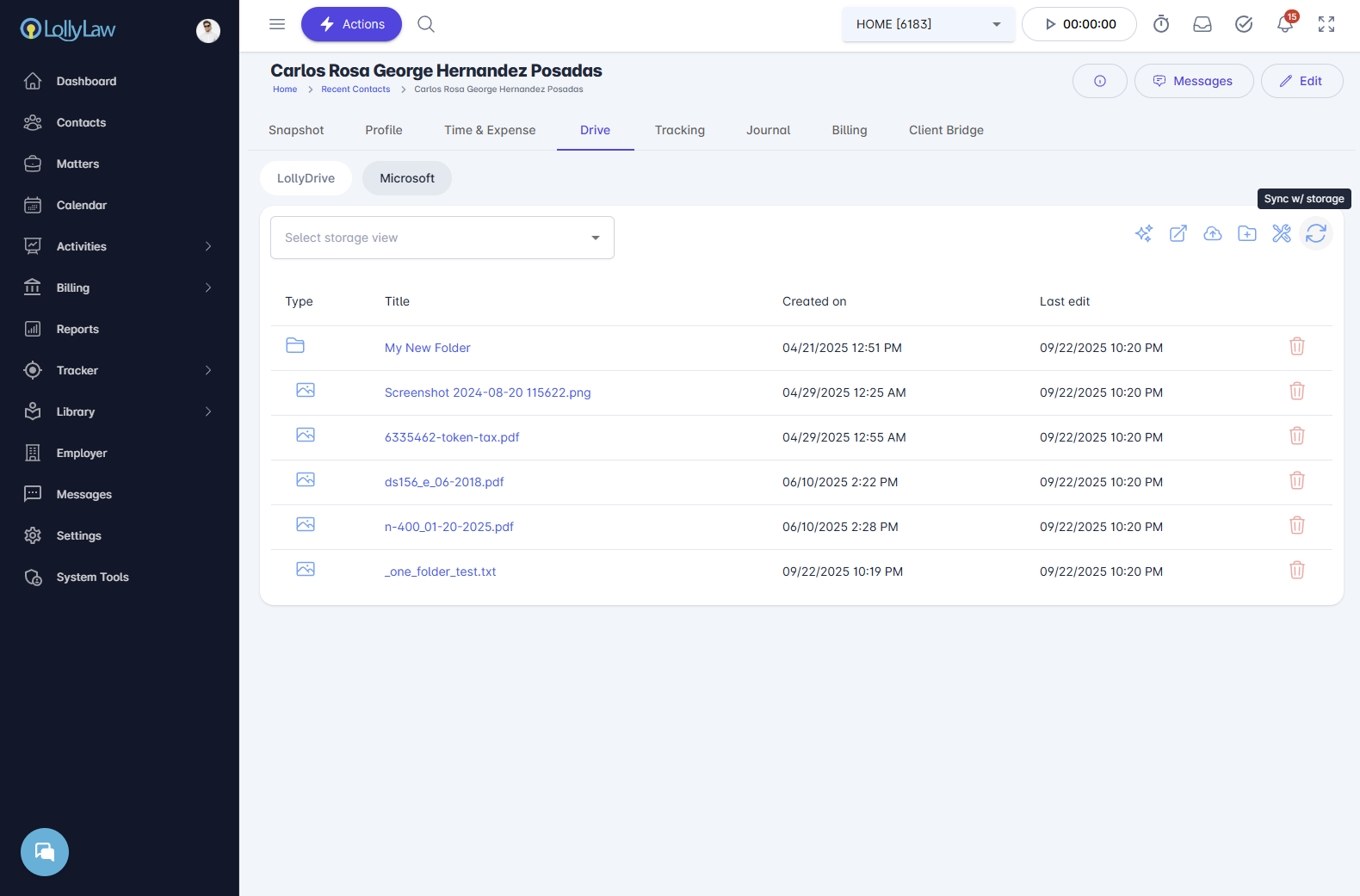
Task: Click the tools wrench-scissors icon
Action: (1282, 233)
